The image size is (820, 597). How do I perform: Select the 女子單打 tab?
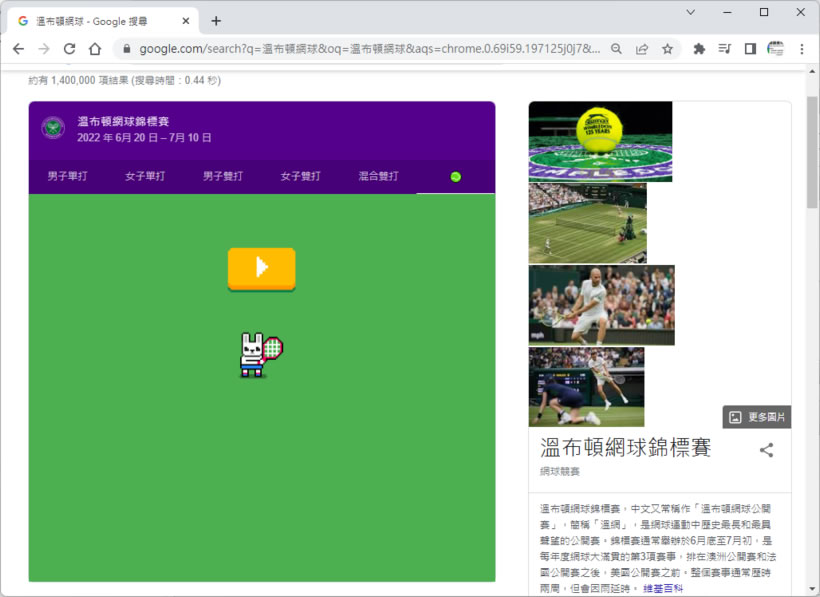[x=145, y=176]
